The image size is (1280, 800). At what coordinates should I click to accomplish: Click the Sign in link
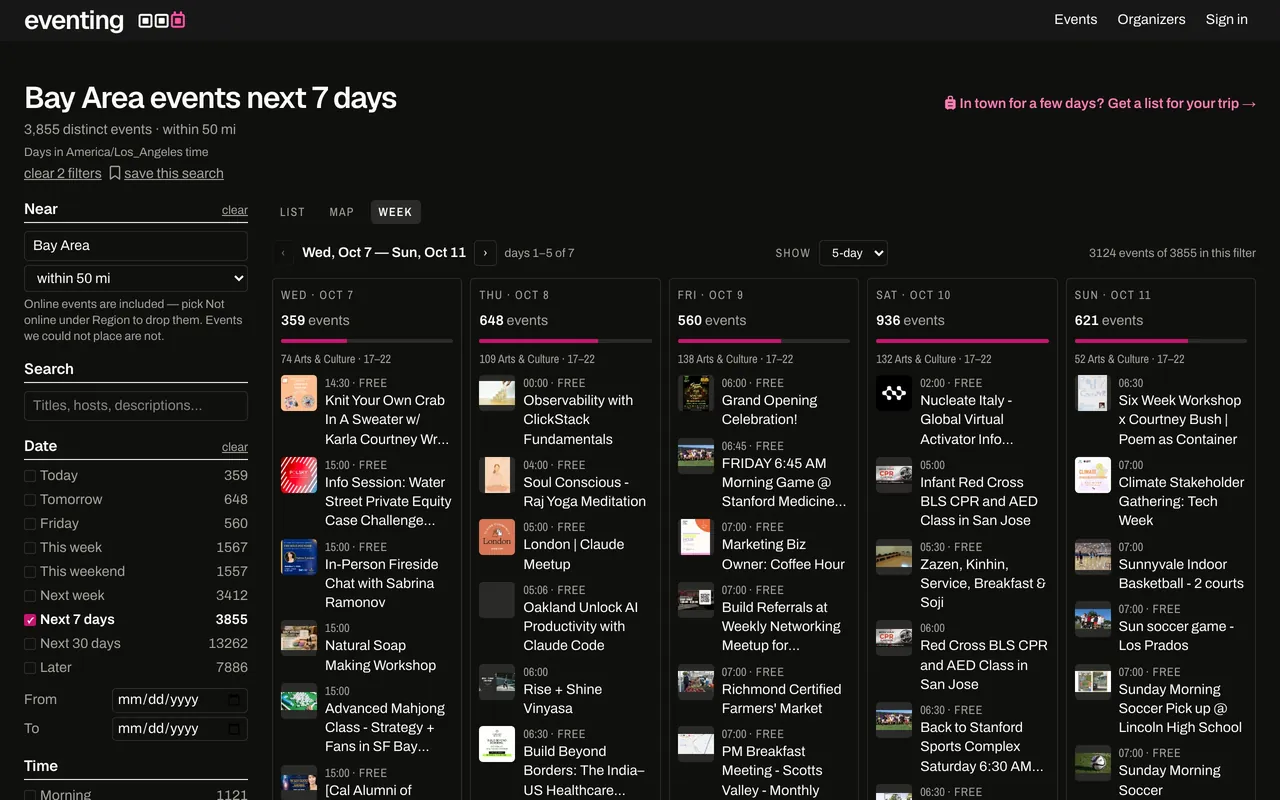pos(1227,19)
